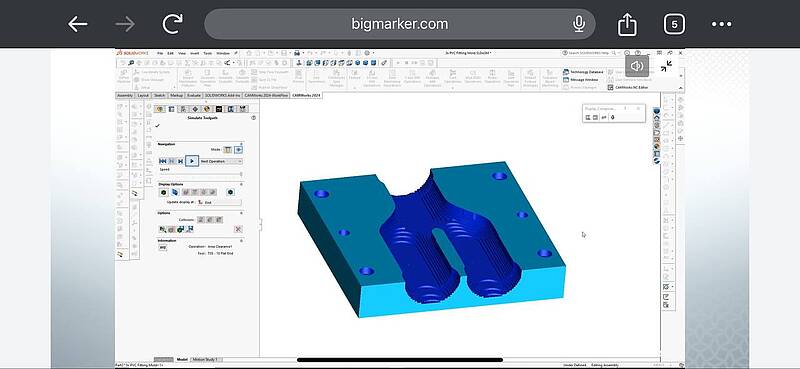Collapse the Information section

241,240
